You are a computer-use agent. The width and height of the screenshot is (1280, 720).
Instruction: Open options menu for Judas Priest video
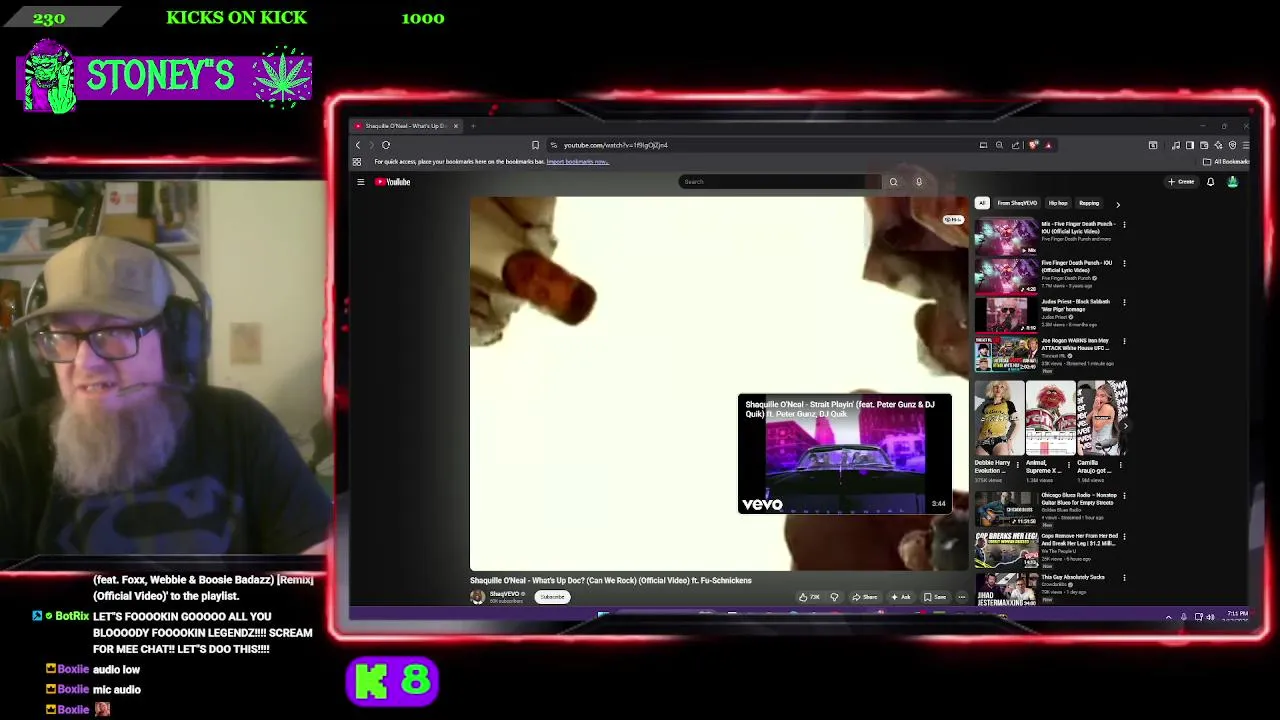[1124, 302]
